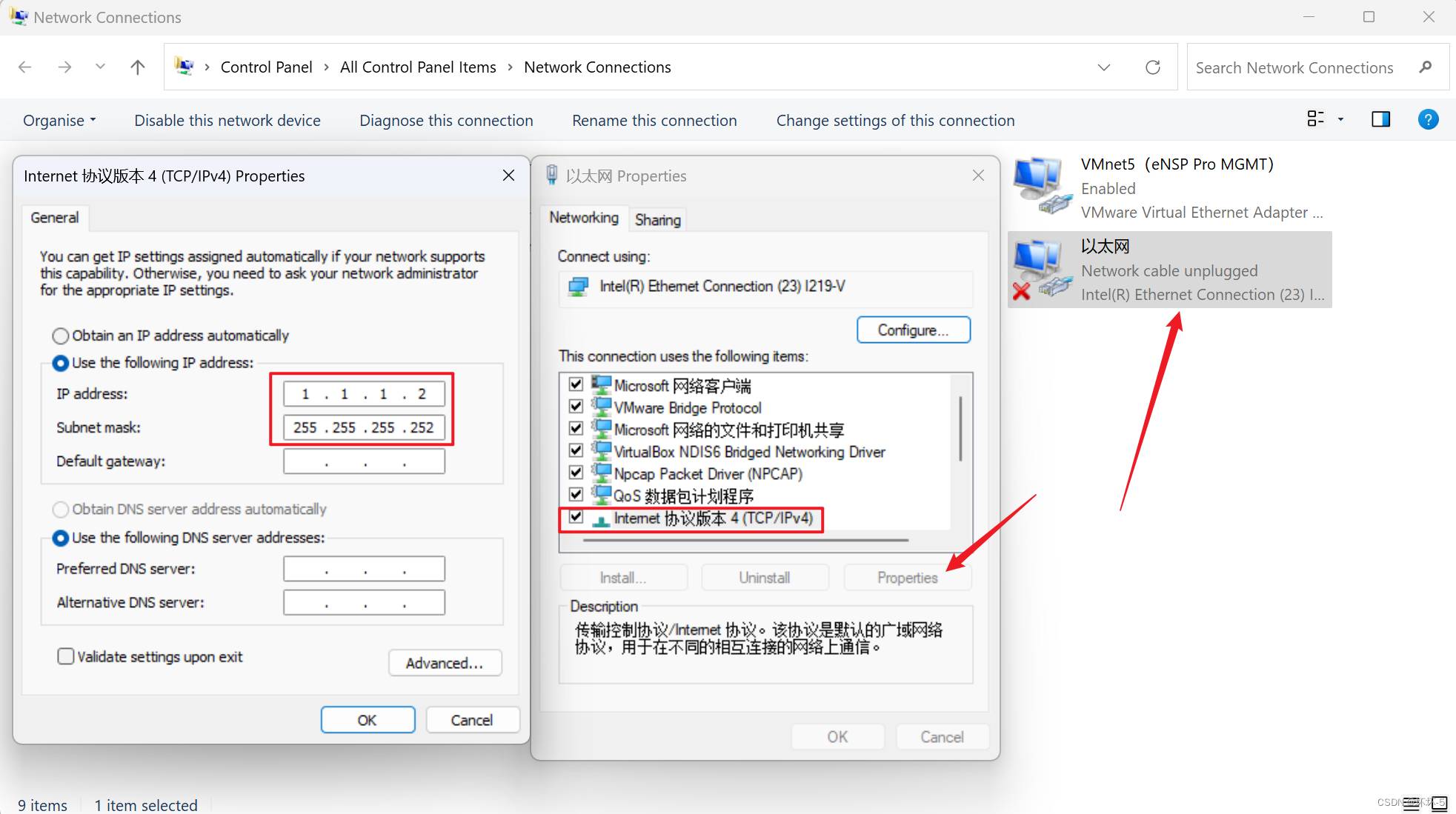Confirm IPv4 Properties with OK

point(368,720)
